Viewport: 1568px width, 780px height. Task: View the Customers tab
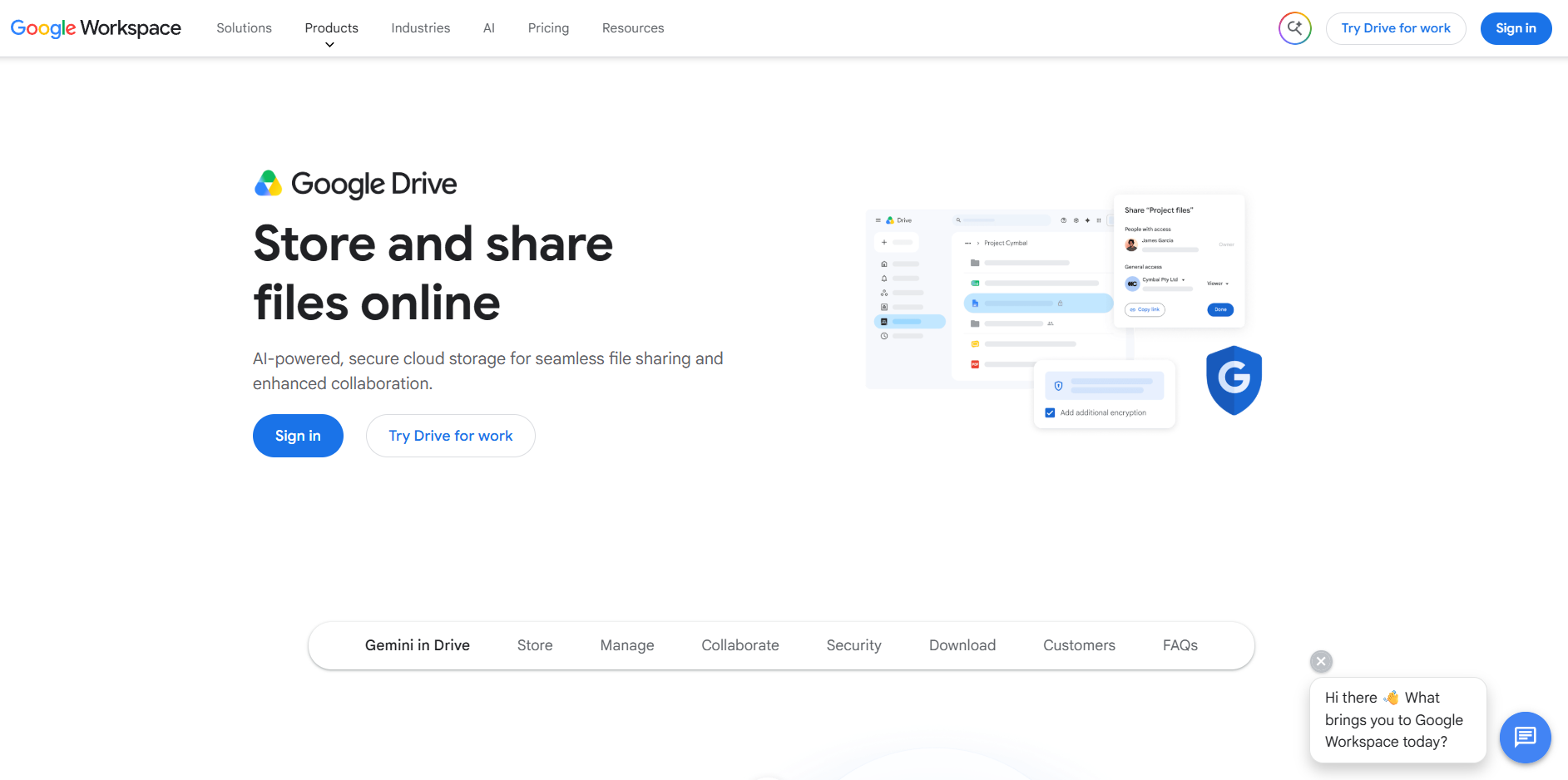pyautogui.click(x=1079, y=645)
